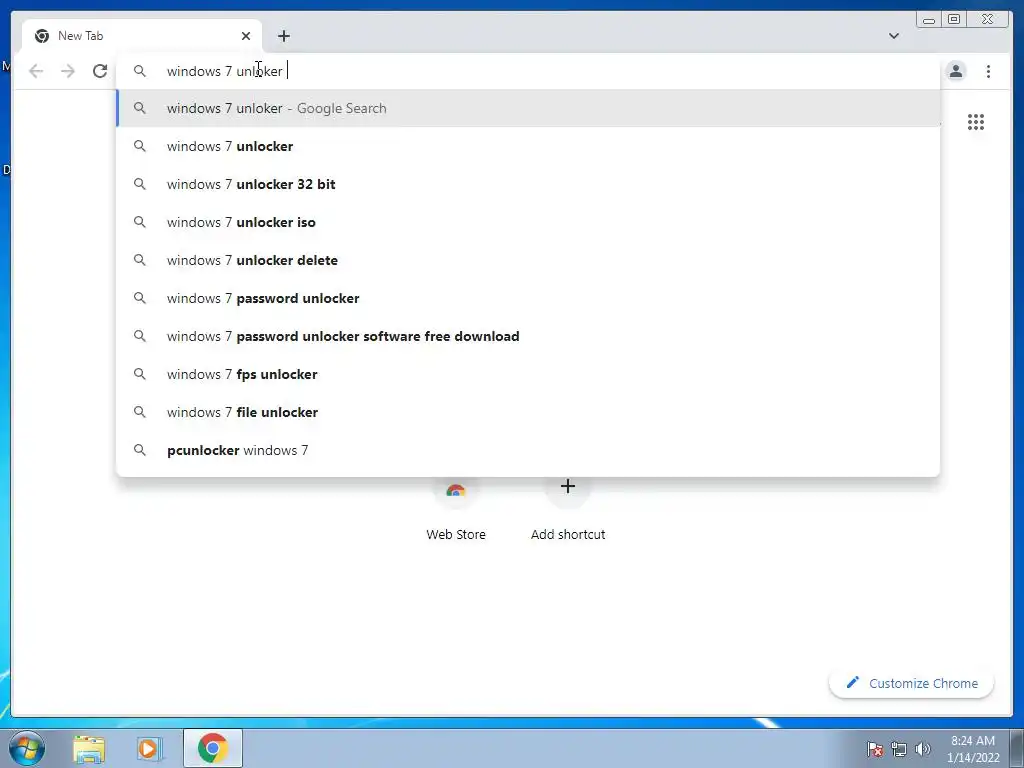
Task: Open the Web Store shortcut
Action: tap(456, 509)
